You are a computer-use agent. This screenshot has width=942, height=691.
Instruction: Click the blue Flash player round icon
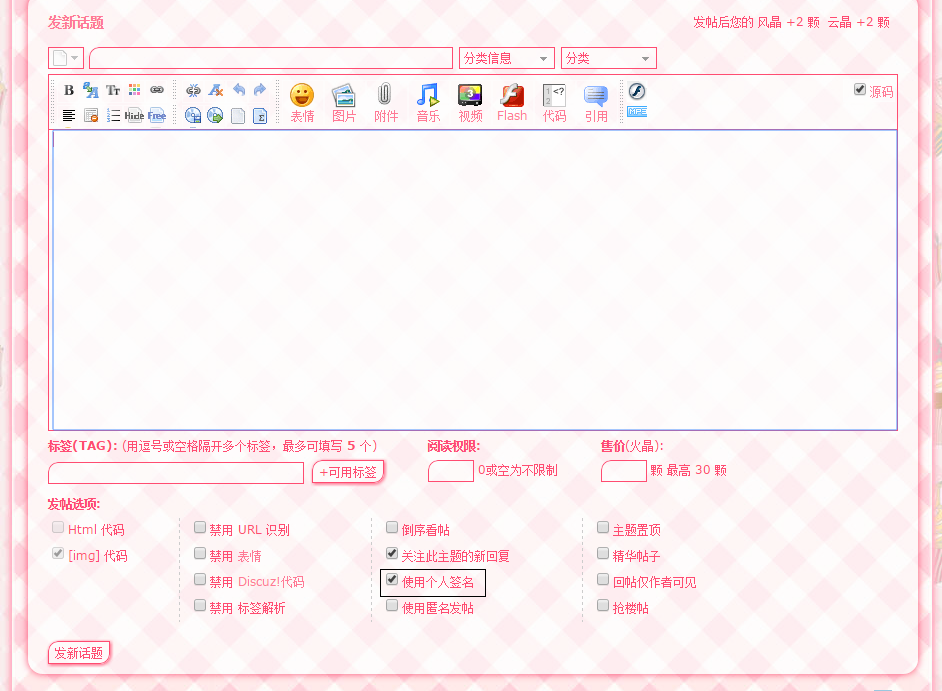click(x=637, y=91)
